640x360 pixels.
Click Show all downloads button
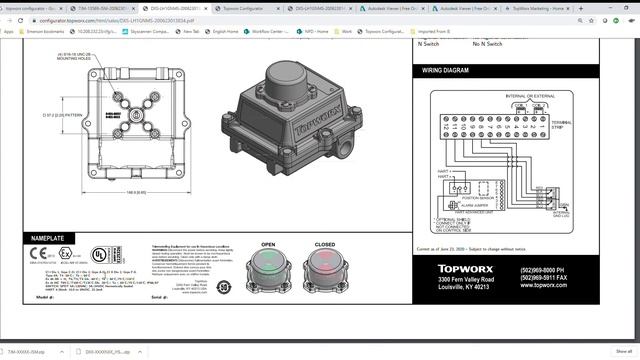point(624,351)
